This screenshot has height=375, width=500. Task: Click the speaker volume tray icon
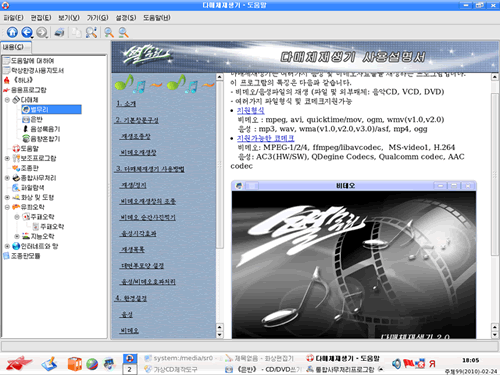[x=396, y=364]
